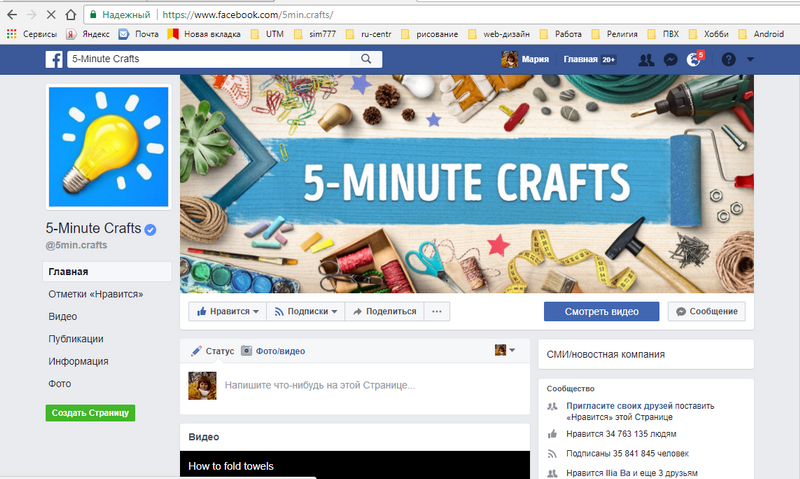Screen dimensions: 800x479
Task: Open Почта bookmark
Action: pyautogui.click(x=138, y=34)
